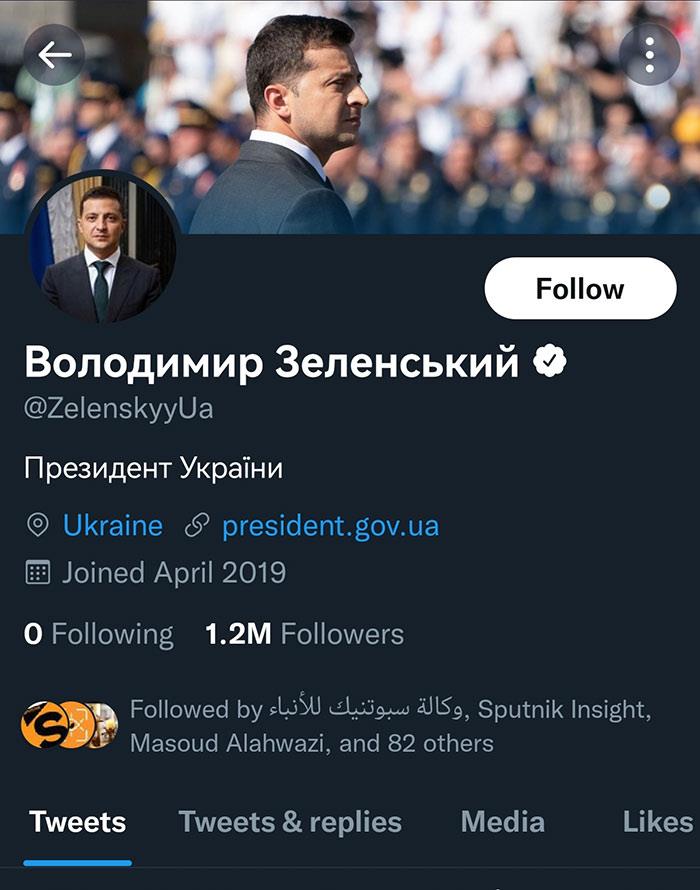Open the Media tab
The image size is (700, 890).
pos(502,822)
